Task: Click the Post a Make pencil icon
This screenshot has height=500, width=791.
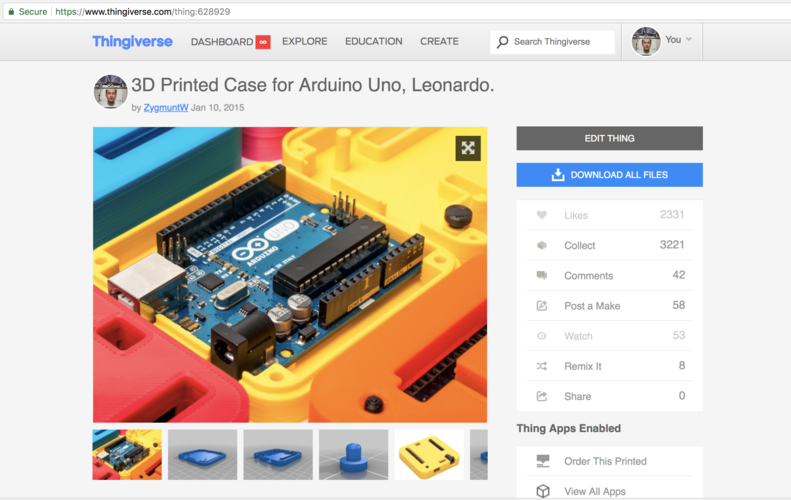Action: [541, 306]
